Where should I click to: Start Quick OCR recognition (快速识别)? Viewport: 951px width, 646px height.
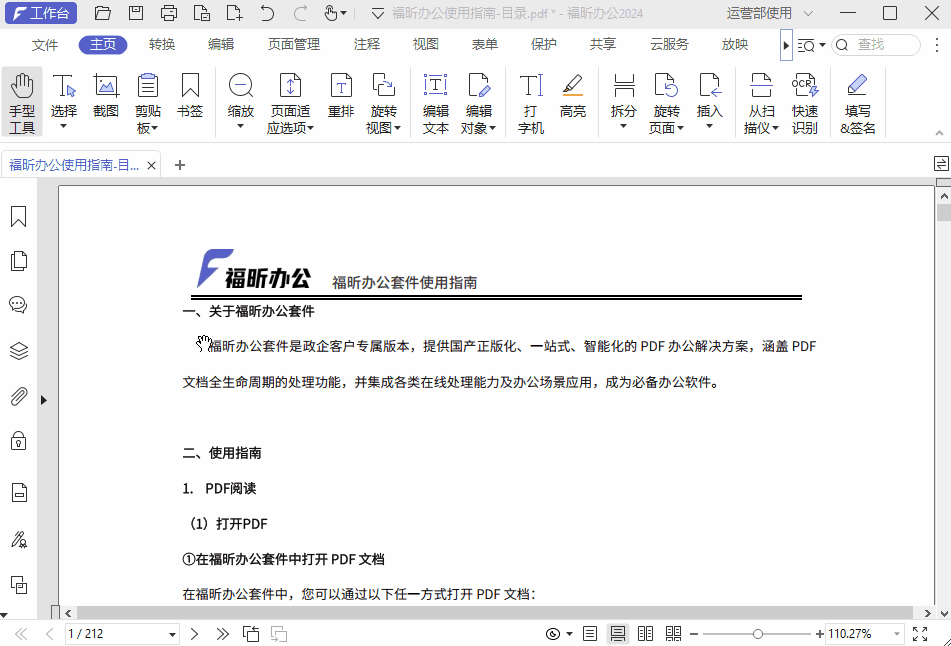805,100
